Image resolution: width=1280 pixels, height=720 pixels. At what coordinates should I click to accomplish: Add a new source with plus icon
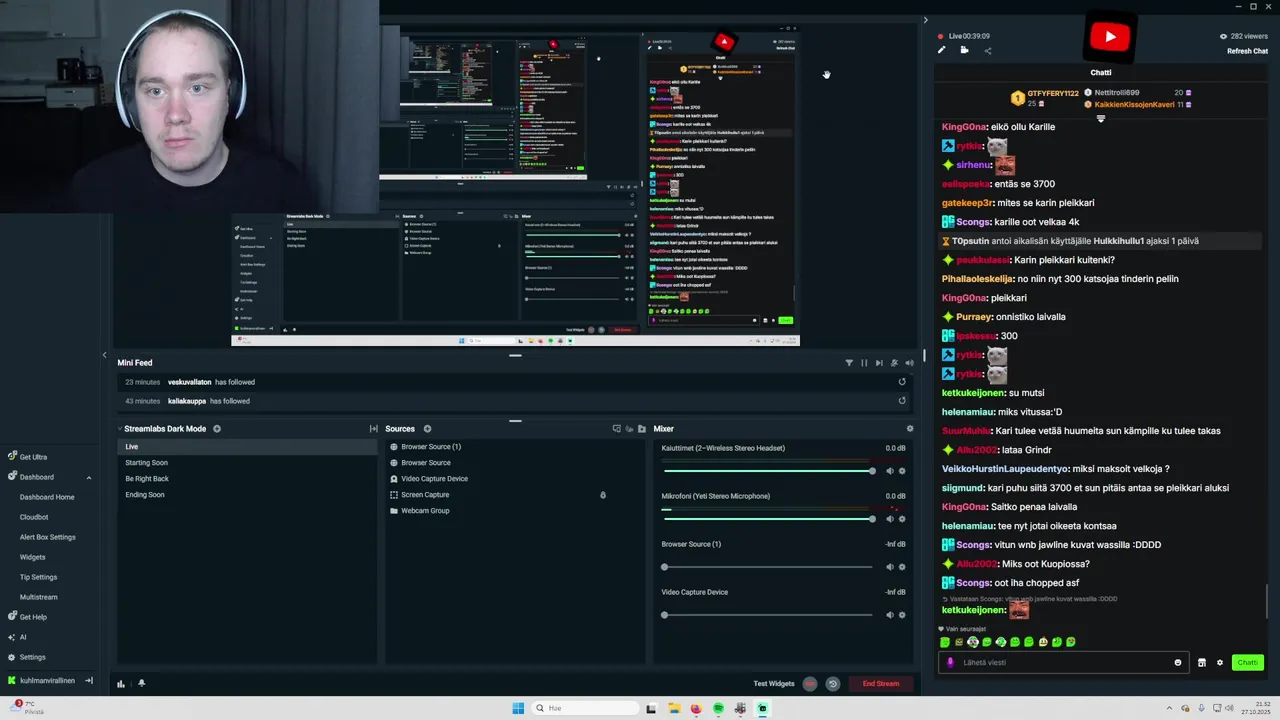click(x=427, y=429)
